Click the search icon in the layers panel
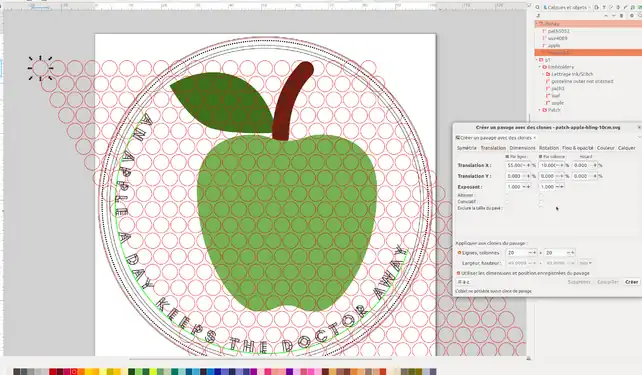Screen dimensions: 642x375 (x=537, y=7)
